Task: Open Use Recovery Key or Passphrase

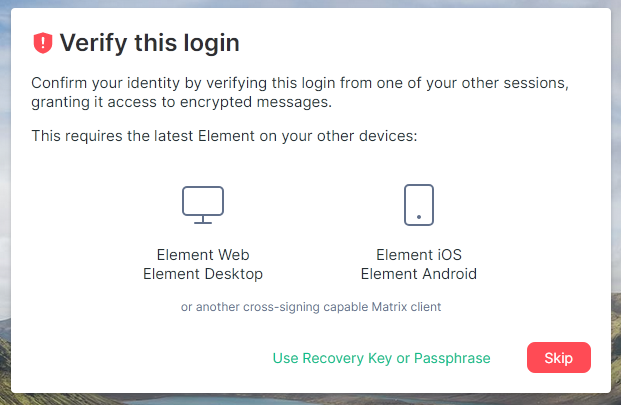Action: [x=381, y=358]
